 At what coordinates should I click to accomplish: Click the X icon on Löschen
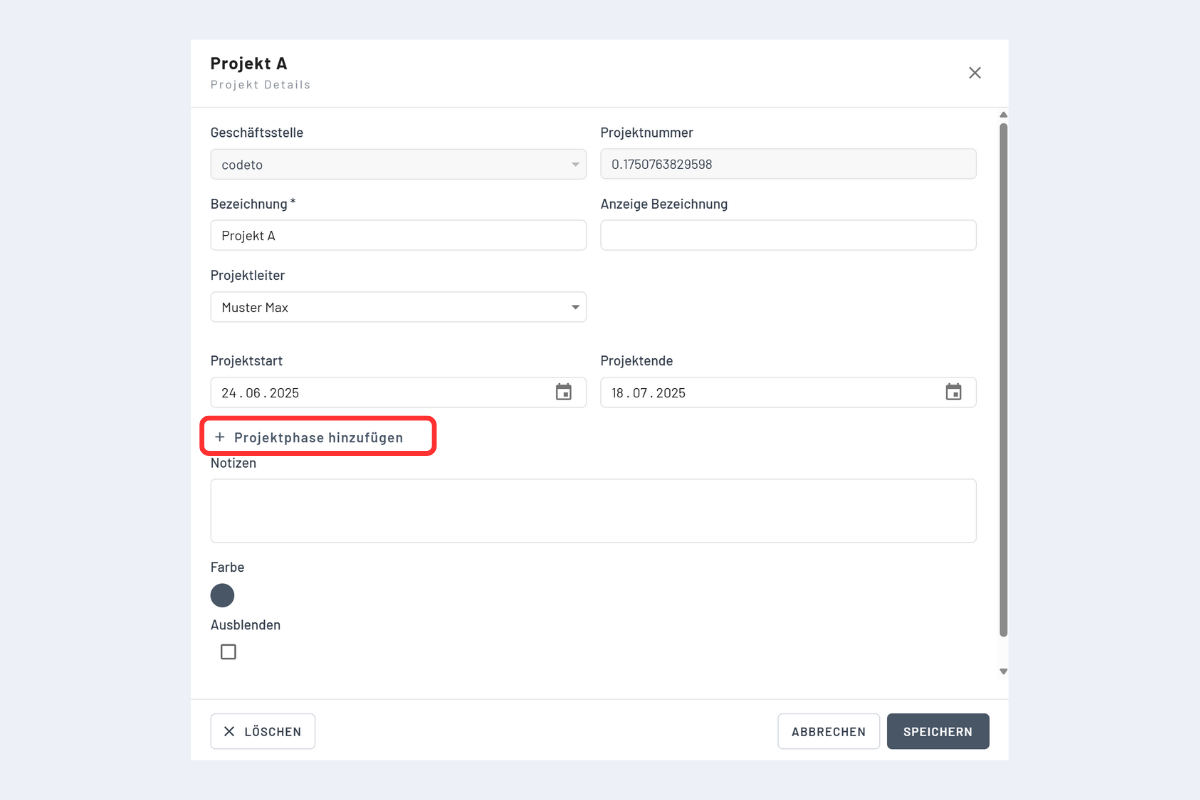coord(229,731)
